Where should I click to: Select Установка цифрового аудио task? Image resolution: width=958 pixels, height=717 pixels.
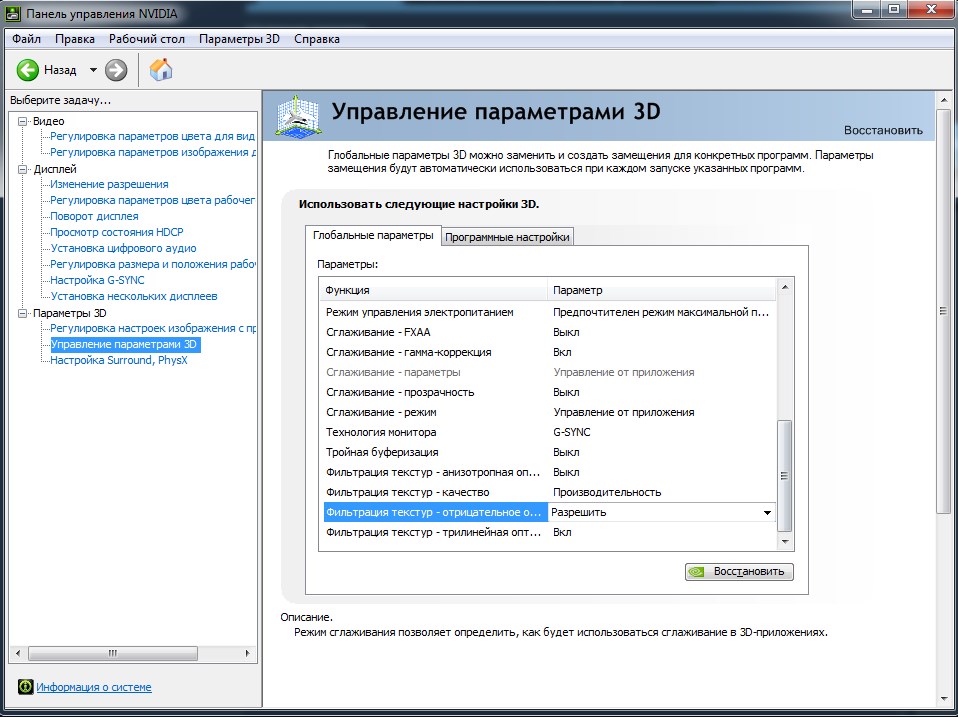[123, 248]
